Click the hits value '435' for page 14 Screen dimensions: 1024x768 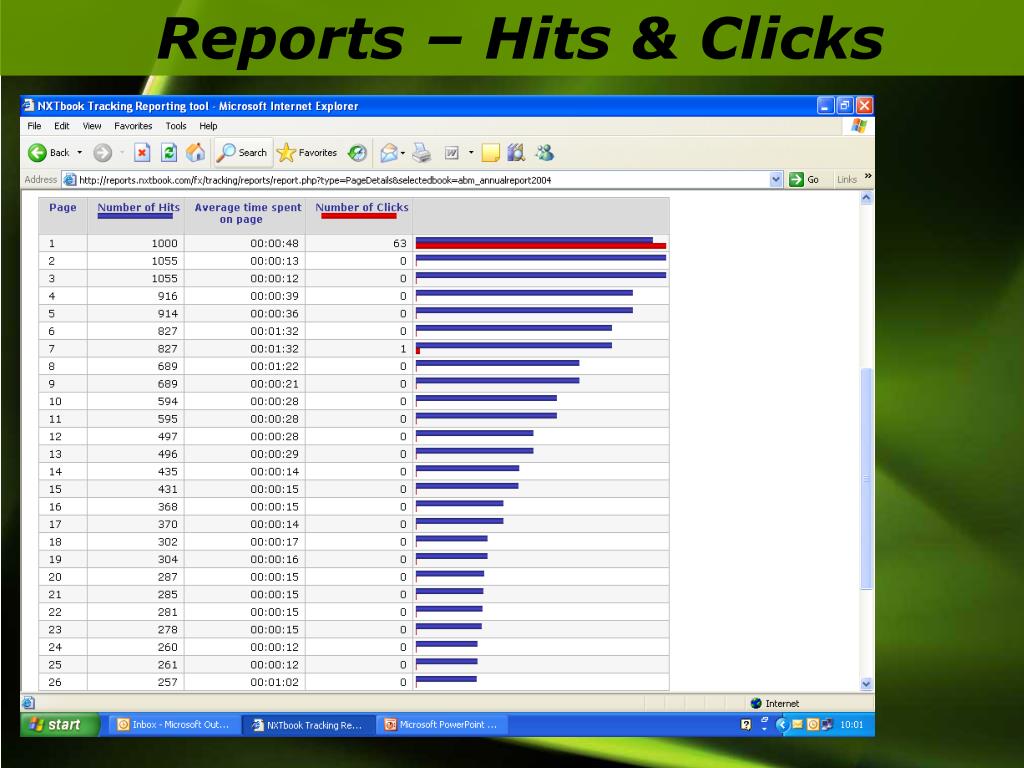coord(167,472)
